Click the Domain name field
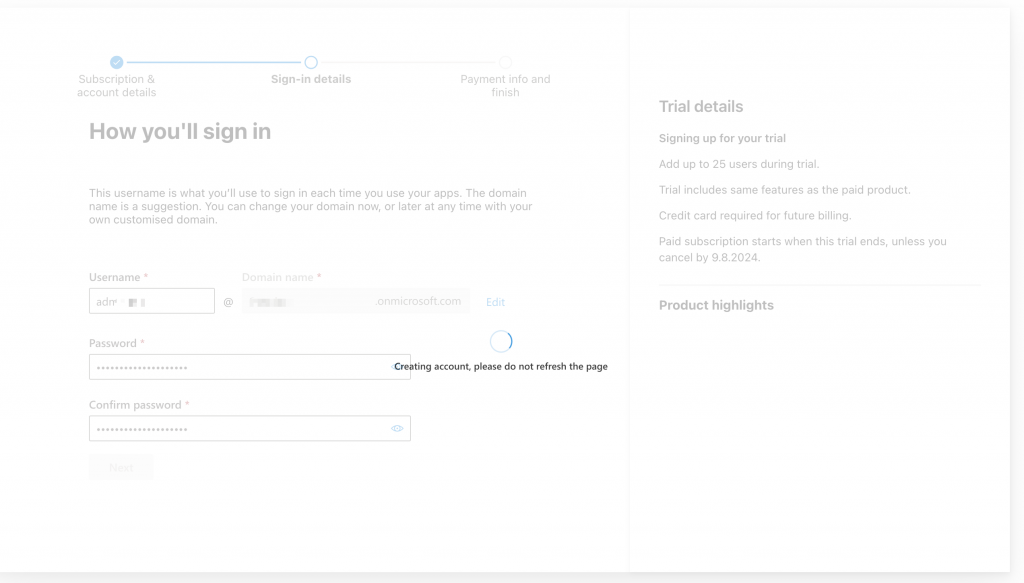Screen dimensions: 1024x583 355,301
